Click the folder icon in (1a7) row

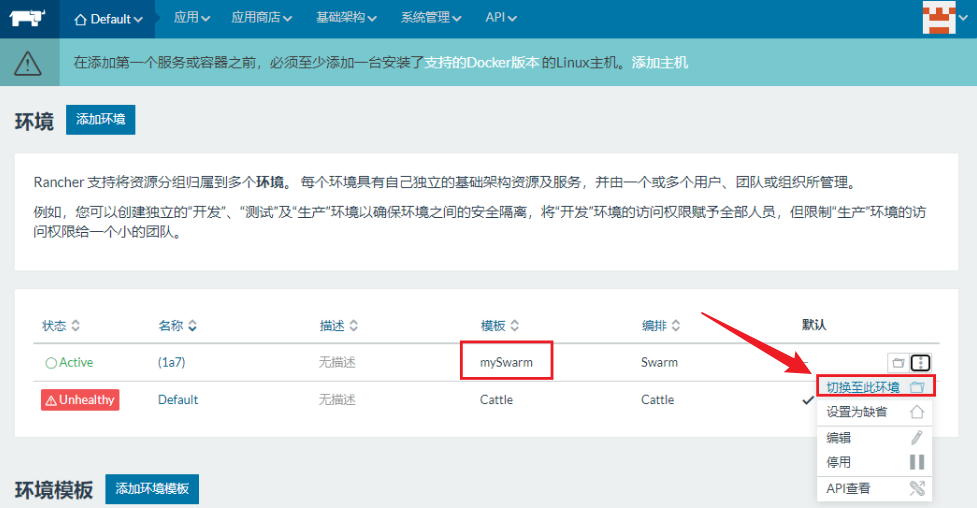[898, 363]
